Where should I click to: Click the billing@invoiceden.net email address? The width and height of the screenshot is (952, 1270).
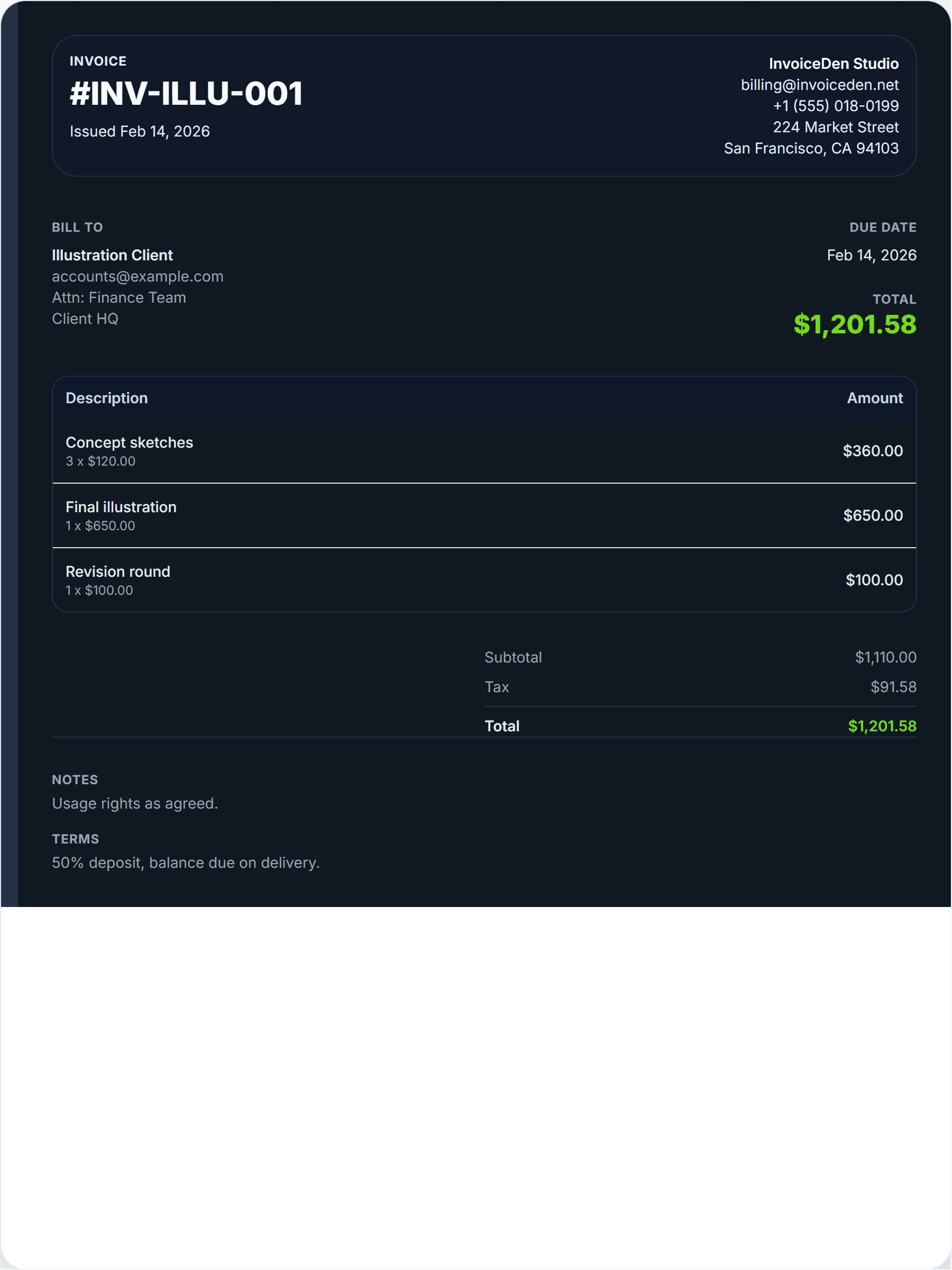coord(819,85)
